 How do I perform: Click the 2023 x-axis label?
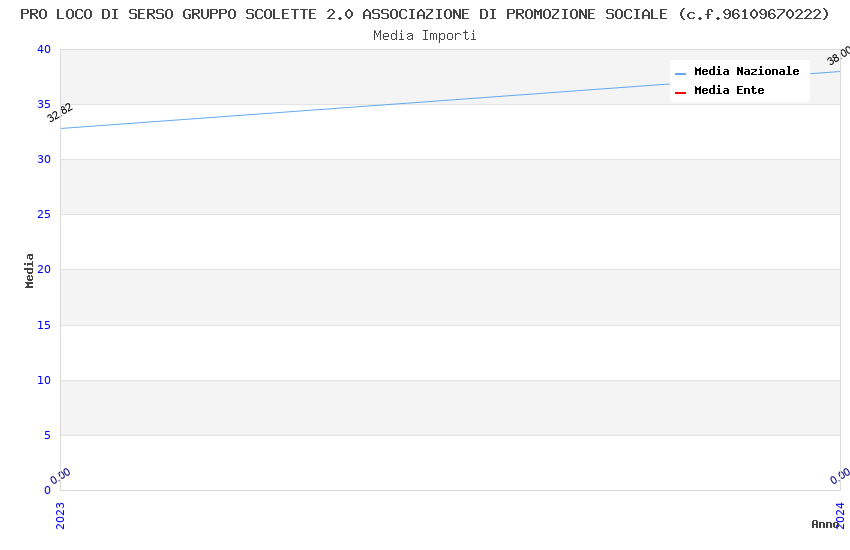coord(60,515)
